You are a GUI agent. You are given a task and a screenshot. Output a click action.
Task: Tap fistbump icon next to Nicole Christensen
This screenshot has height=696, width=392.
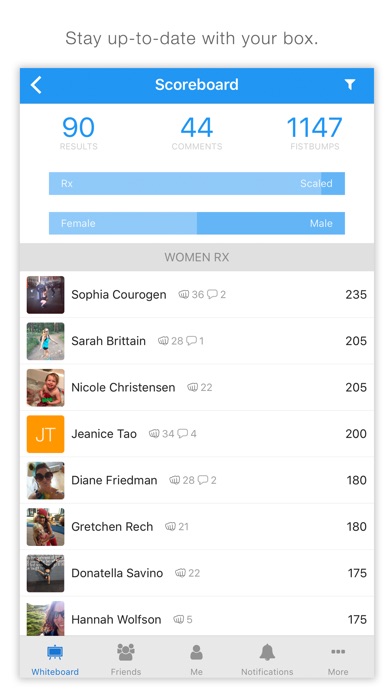[193, 388]
